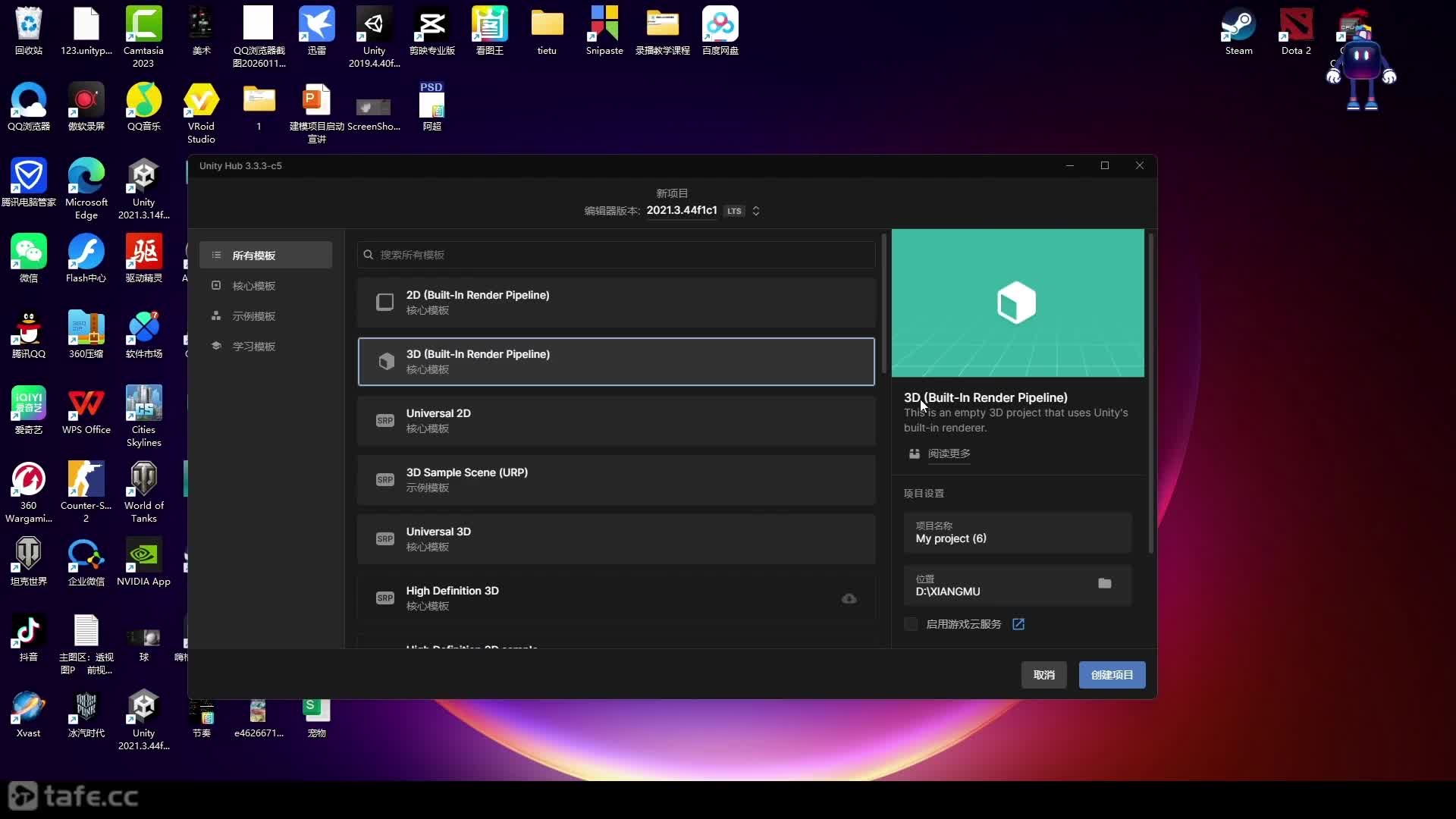1456x819 pixels.
Task: Open Steam from the desktop
Action: 1238,32
